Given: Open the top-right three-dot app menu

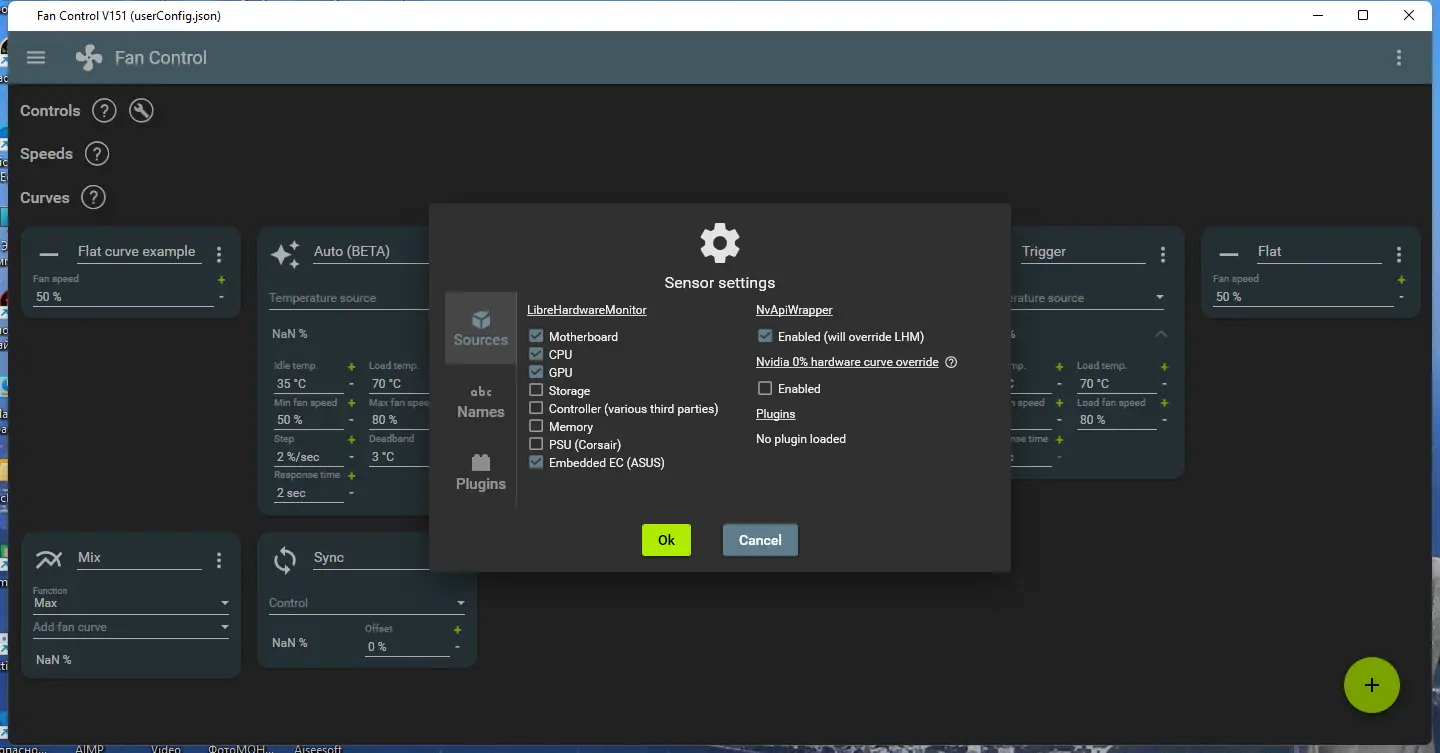Looking at the screenshot, I should point(1399,58).
